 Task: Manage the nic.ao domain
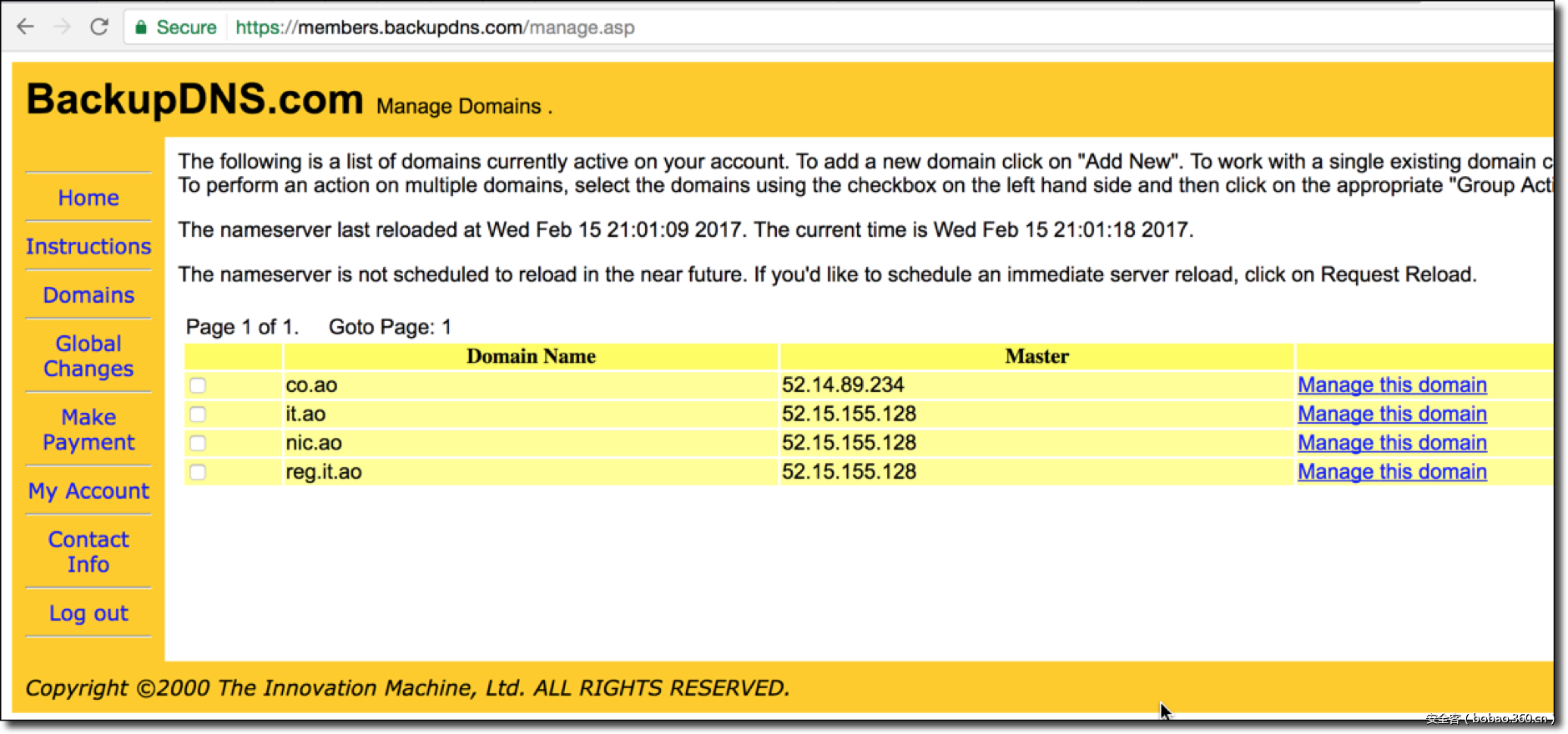(x=1391, y=443)
